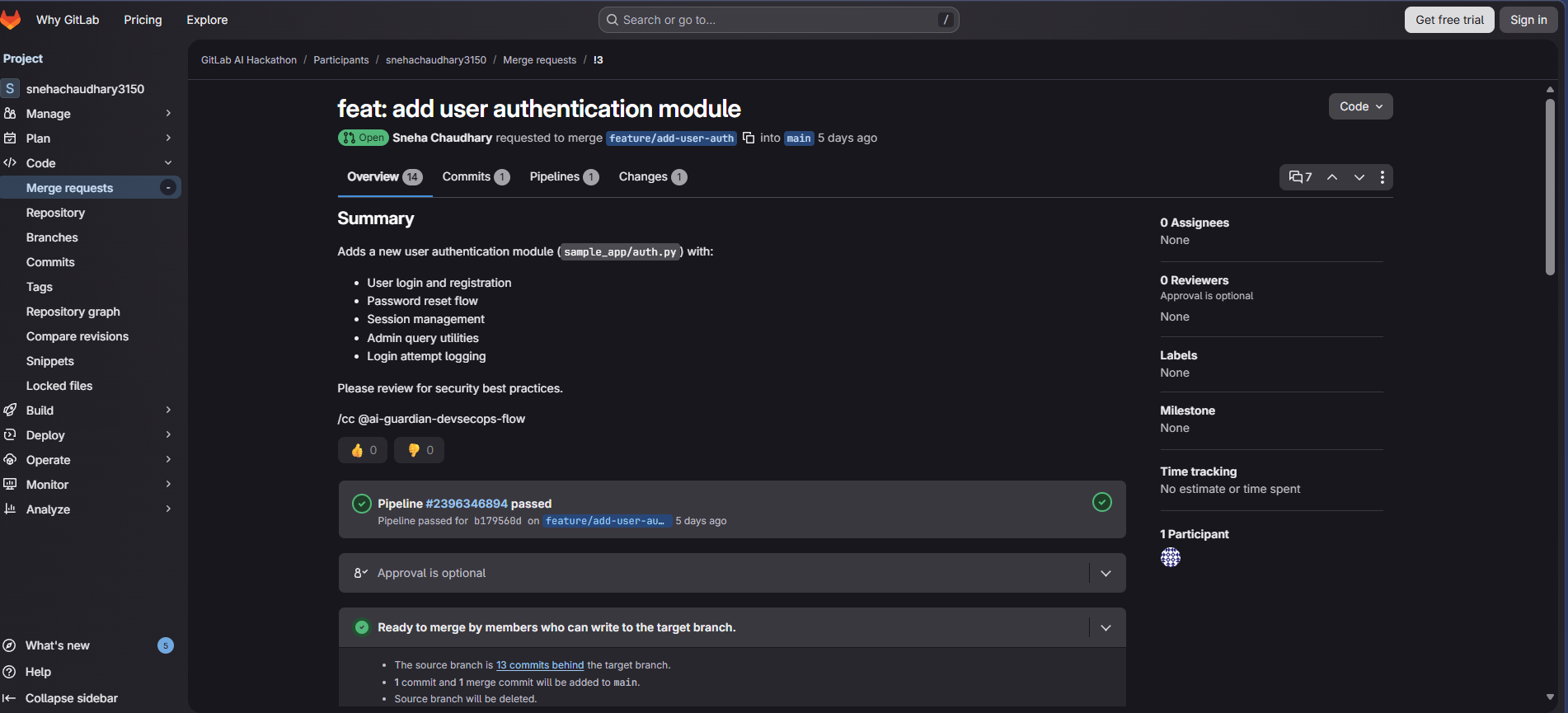Expand the Deploy section chevron
The width and height of the screenshot is (1568, 713).
click(168, 434)
